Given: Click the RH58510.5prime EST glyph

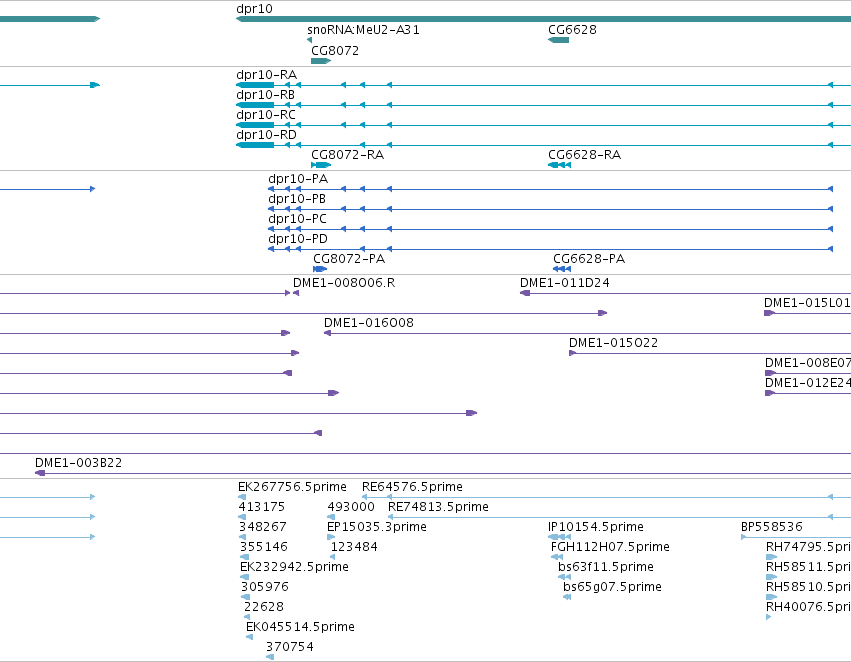Looking at the screenshot, I should coord(771,597).
